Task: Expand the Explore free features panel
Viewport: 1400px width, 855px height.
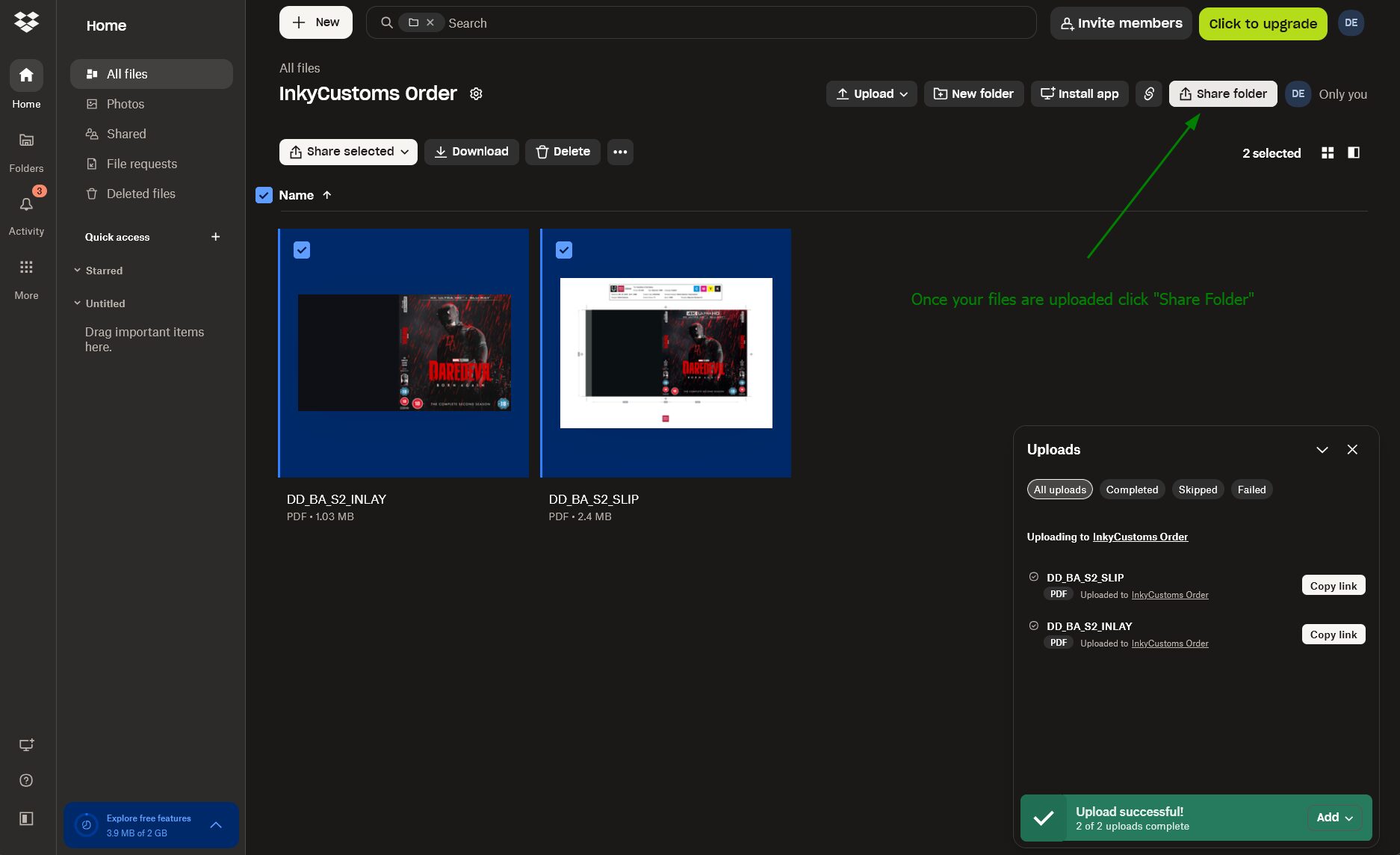Action: click(216, 825)
